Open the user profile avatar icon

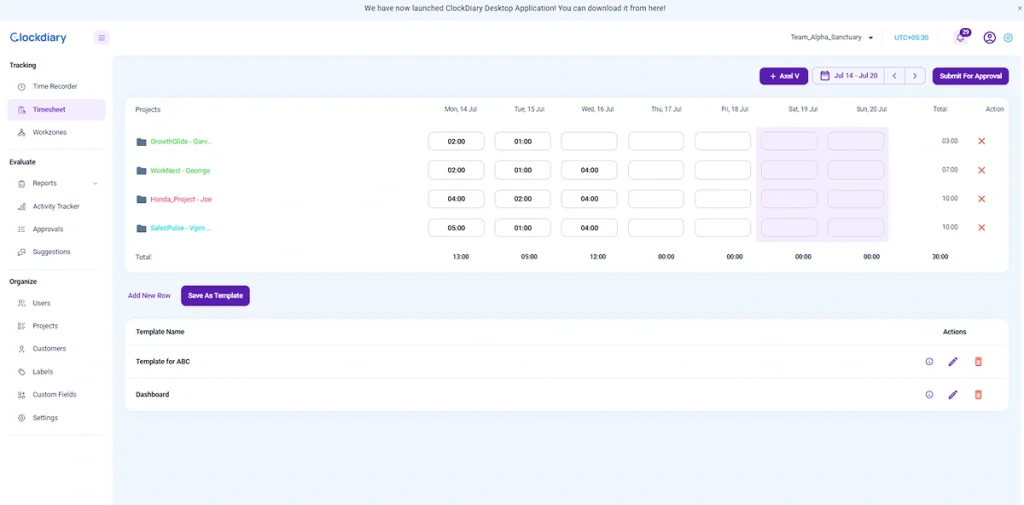tap(989, 38)
